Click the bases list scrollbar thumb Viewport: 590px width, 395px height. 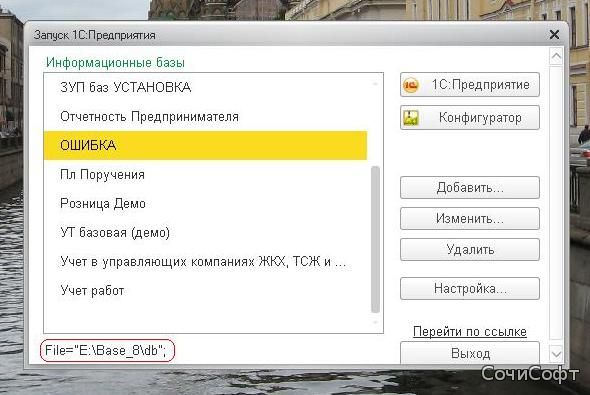tap(375, 239)
